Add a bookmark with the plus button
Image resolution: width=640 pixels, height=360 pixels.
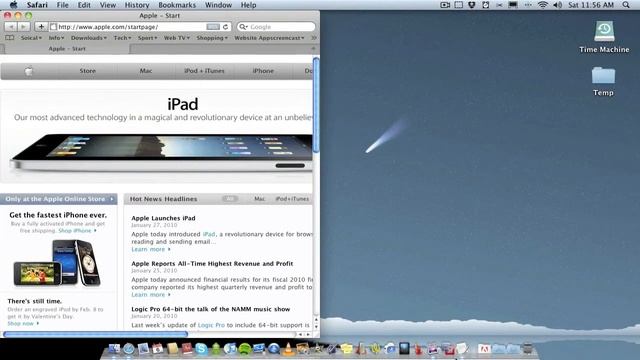click(41, 27)
